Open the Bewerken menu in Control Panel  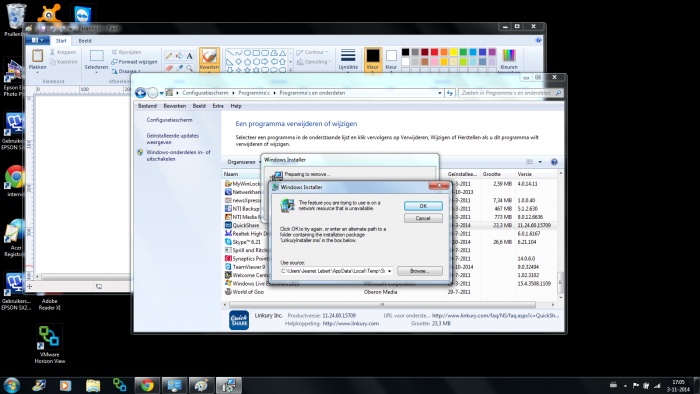pyautogui.click(x=175, y=106)
